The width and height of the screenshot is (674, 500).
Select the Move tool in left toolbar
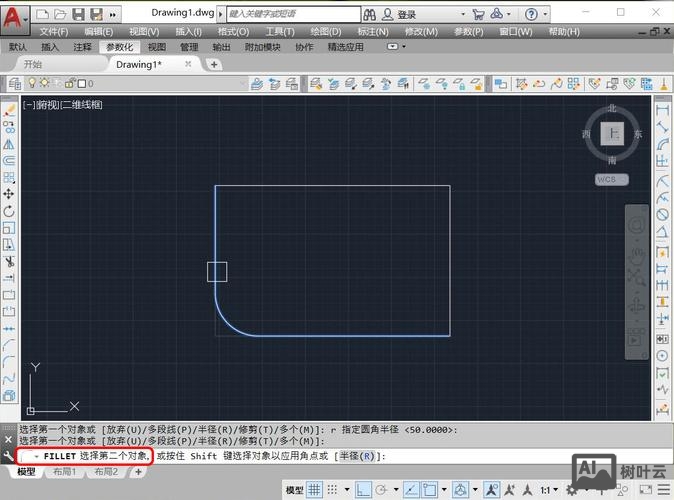[8, 193]
